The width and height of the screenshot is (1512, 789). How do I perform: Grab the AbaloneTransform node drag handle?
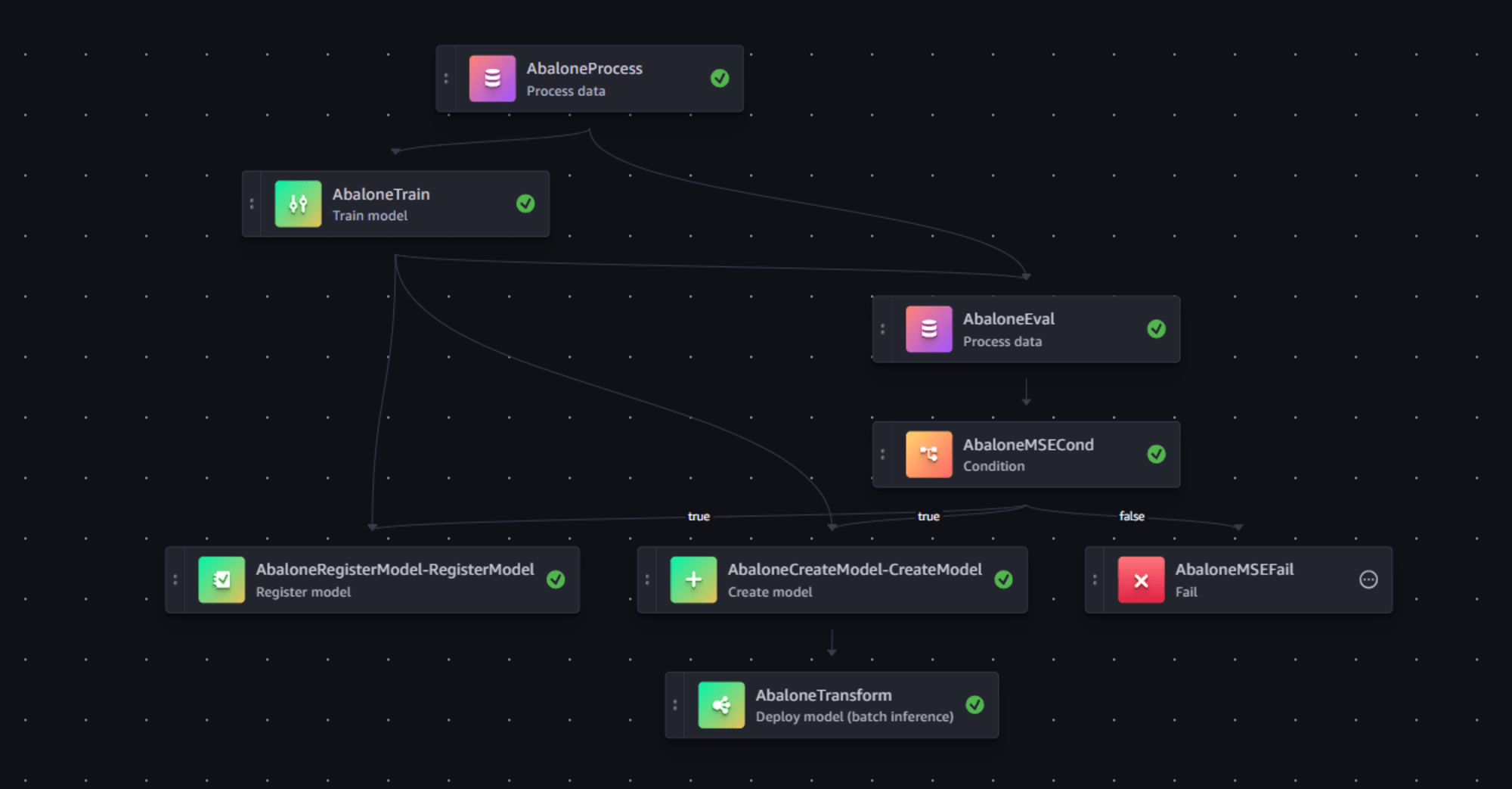(675, 705)
